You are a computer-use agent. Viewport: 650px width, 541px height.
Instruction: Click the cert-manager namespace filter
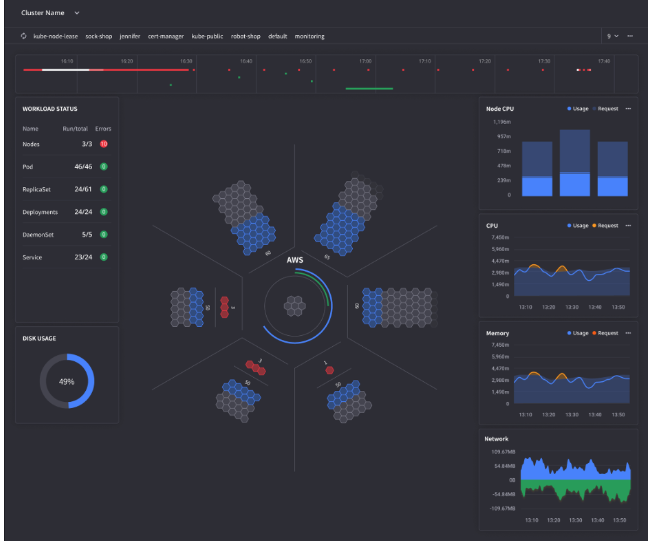click(x=166, y=36)
